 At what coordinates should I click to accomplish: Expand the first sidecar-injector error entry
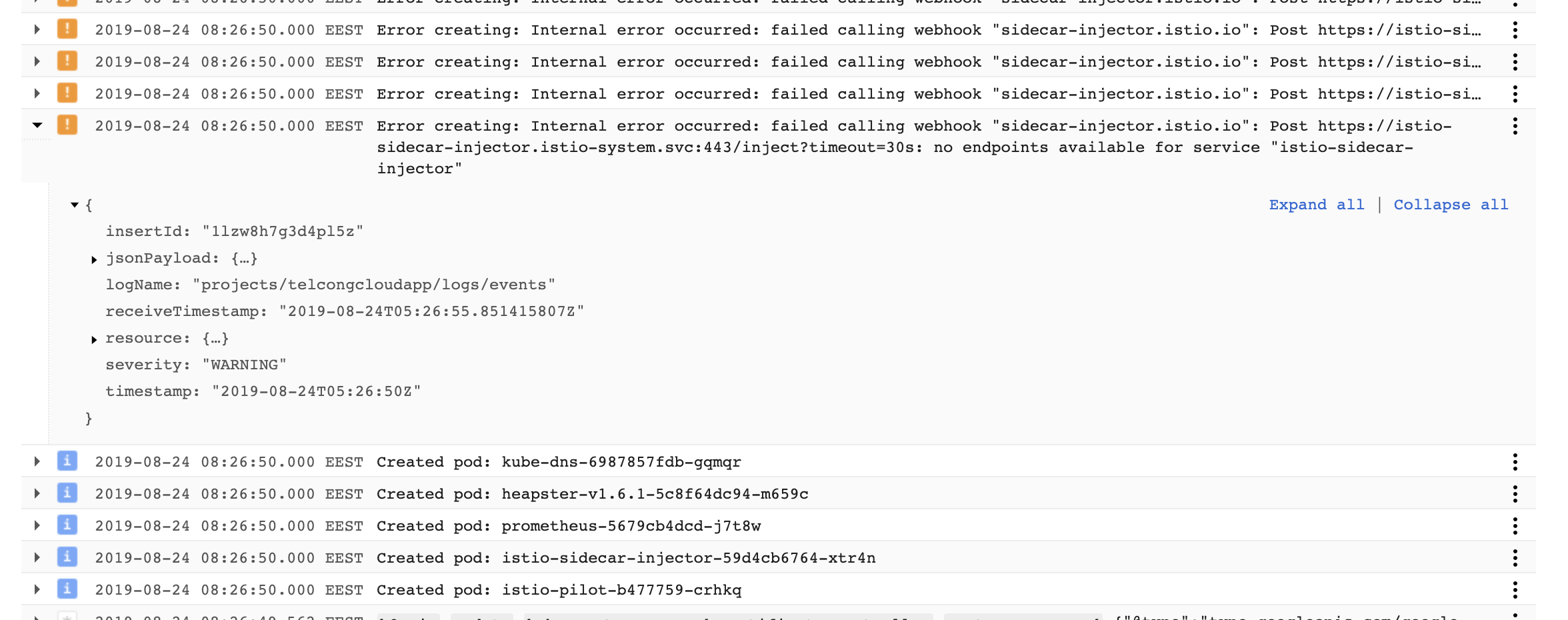coord(37,29)
